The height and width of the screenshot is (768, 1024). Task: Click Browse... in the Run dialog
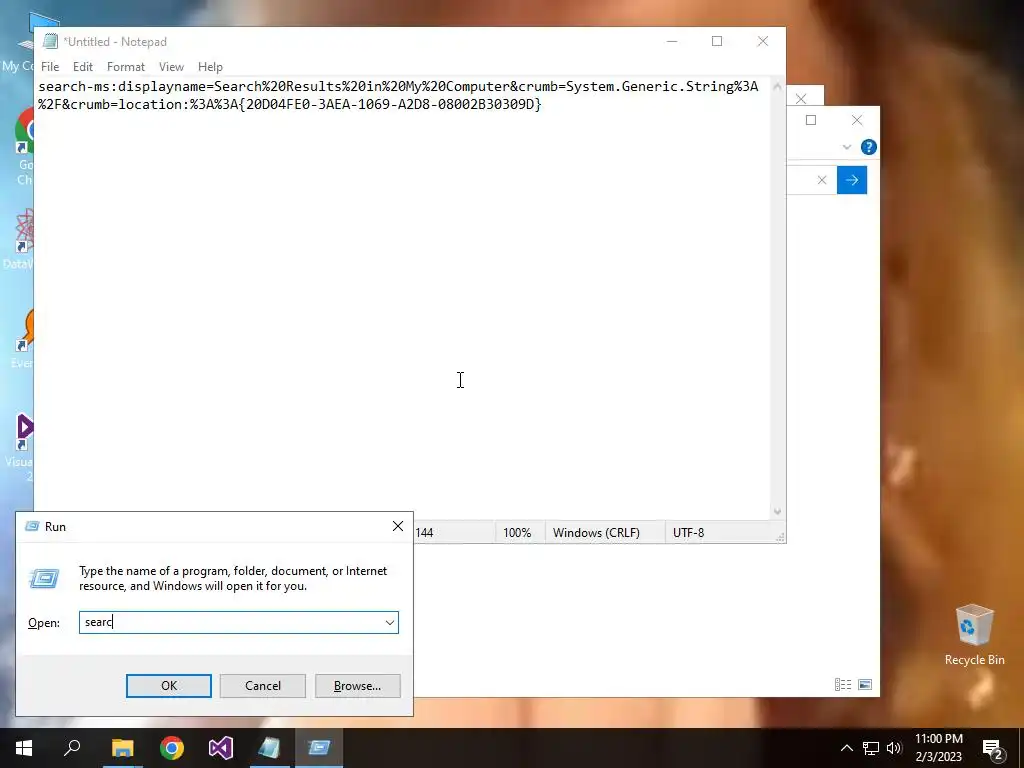[x=357, y=686]
